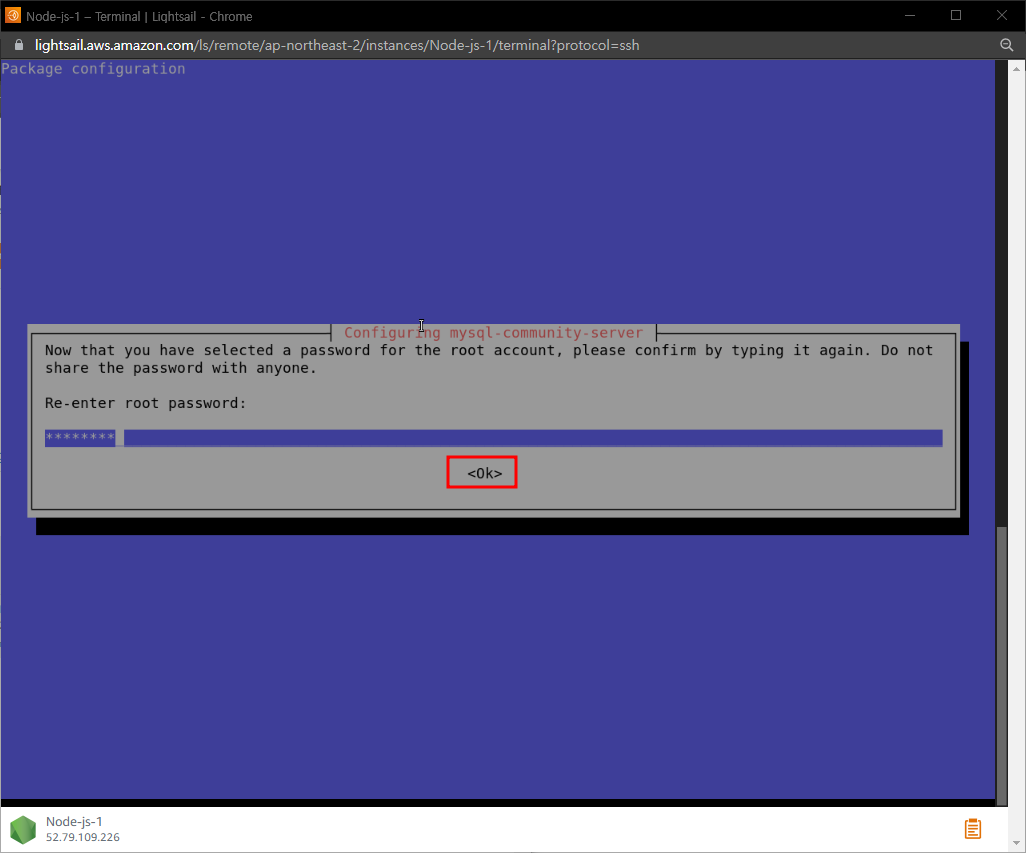The width and height of the screenshot is (1026, 853).
Task: Click the Node-js-1 instance name label
Action: (x=74, y=822)
